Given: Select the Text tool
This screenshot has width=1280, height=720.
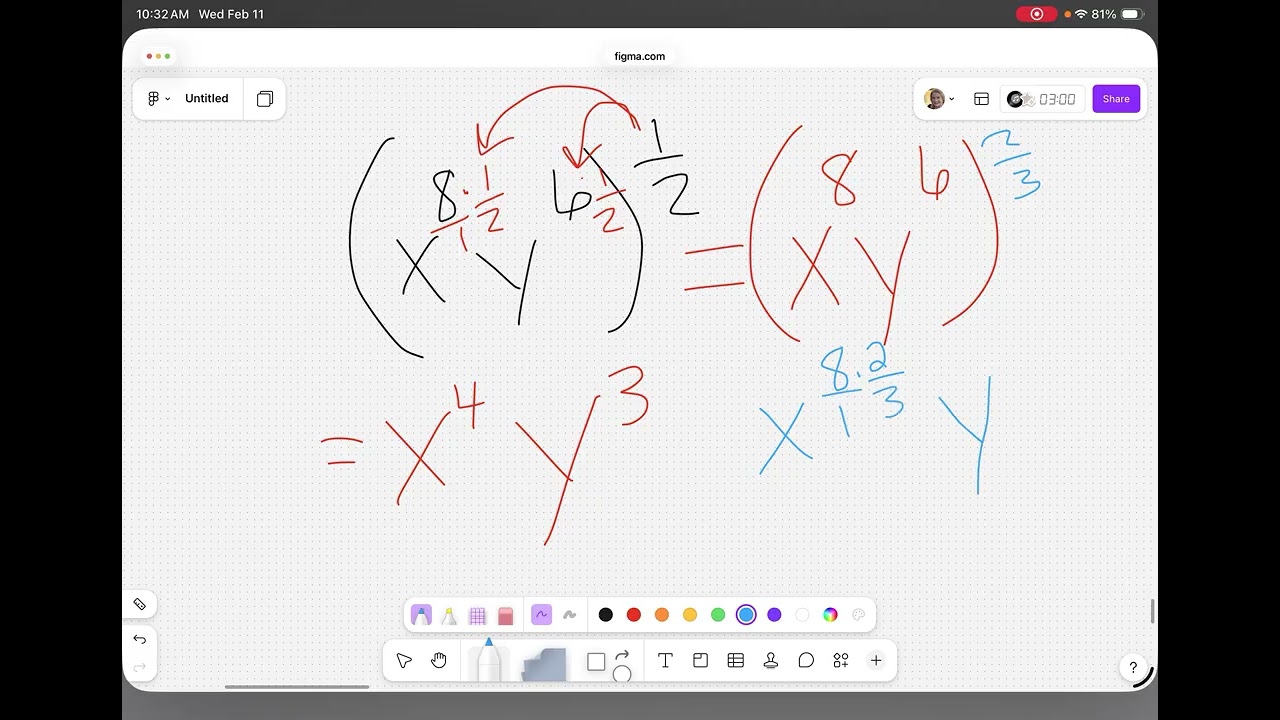Looking at the screenshot, I should [x=665, y=660].
